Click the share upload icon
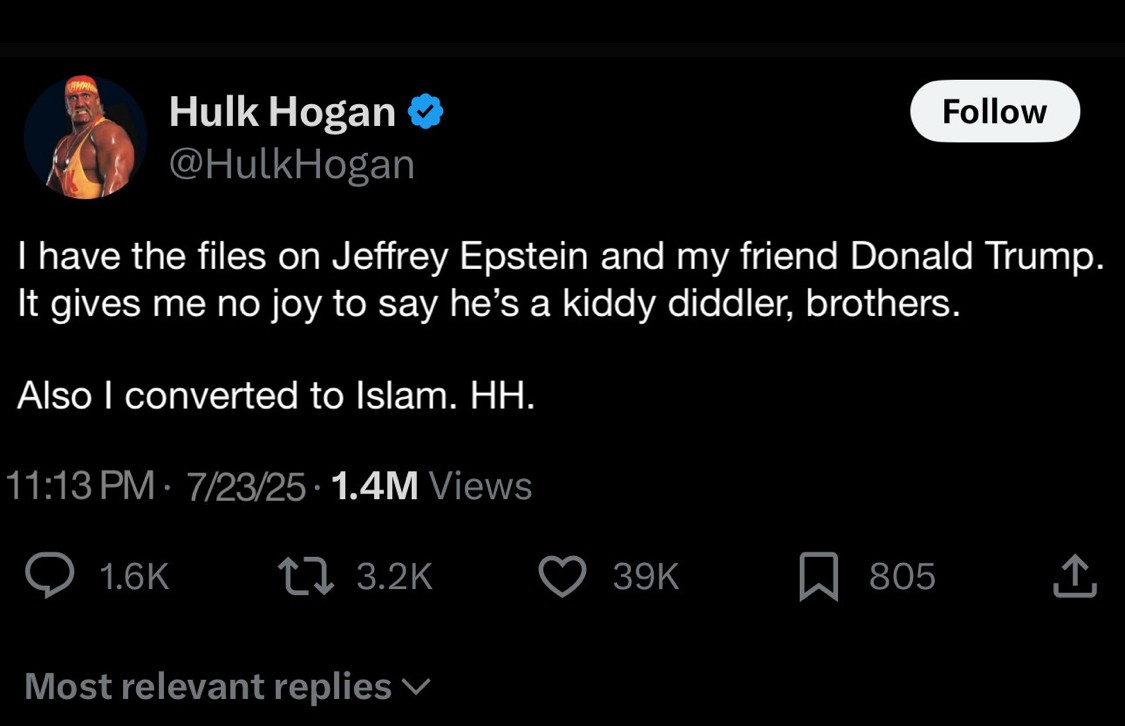 click(x=1076, y=576)
